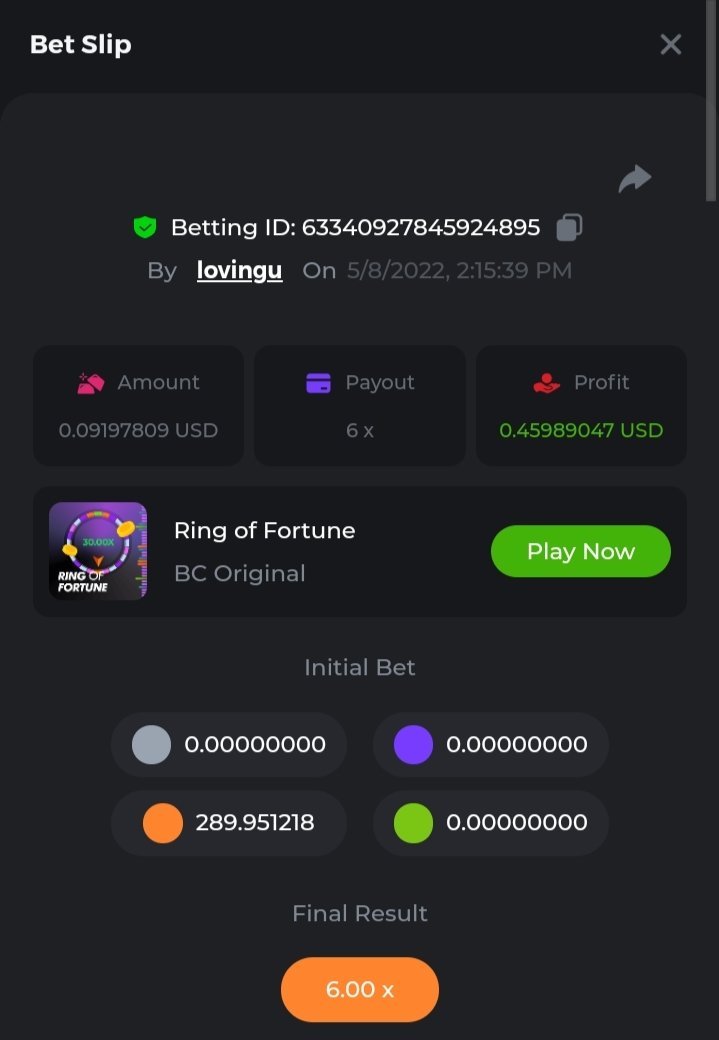Click the green color bet circle

click(413, 823)
